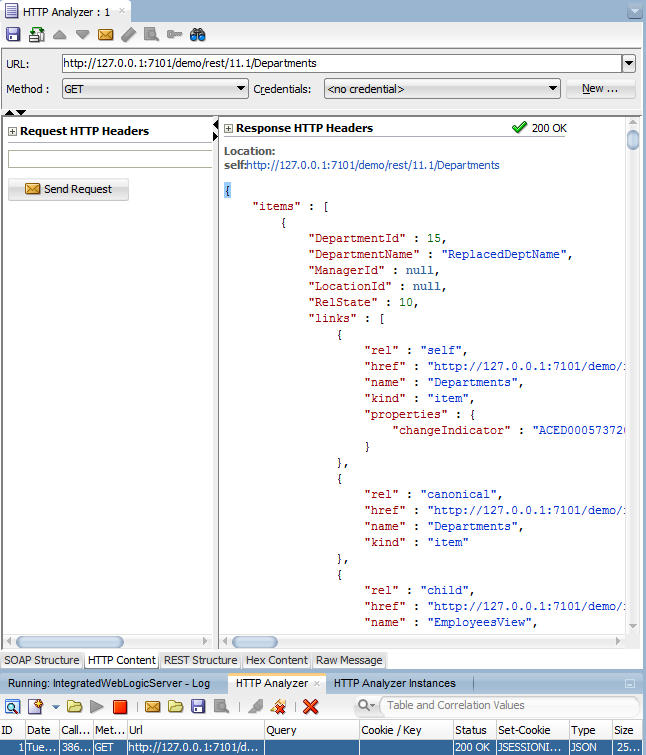Open dropdown arrow beside new request icon
646x755 pixels.
[56, 707]
